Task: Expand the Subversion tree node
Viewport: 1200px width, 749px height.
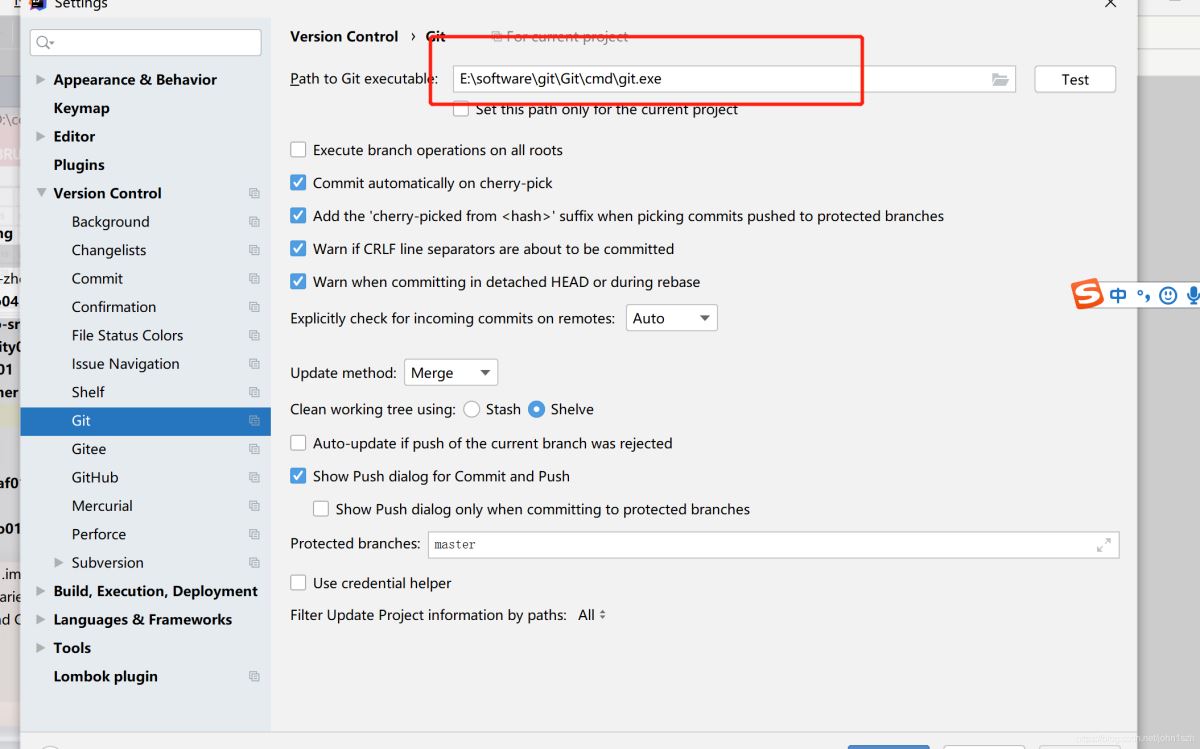Action: click(59, 563)
